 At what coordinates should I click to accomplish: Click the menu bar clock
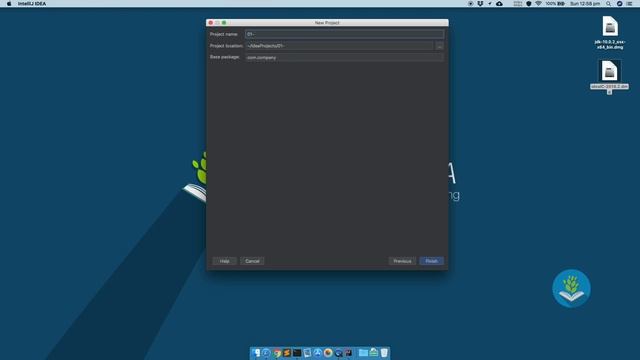585,4
